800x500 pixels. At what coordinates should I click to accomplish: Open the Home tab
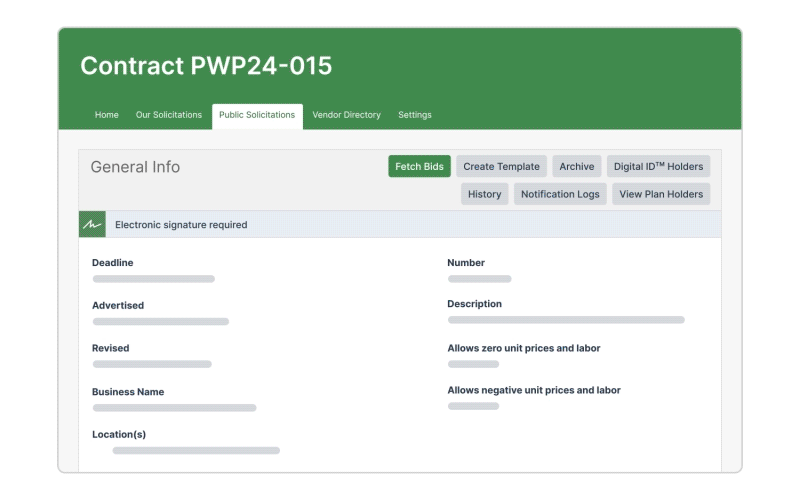[107, 115]
